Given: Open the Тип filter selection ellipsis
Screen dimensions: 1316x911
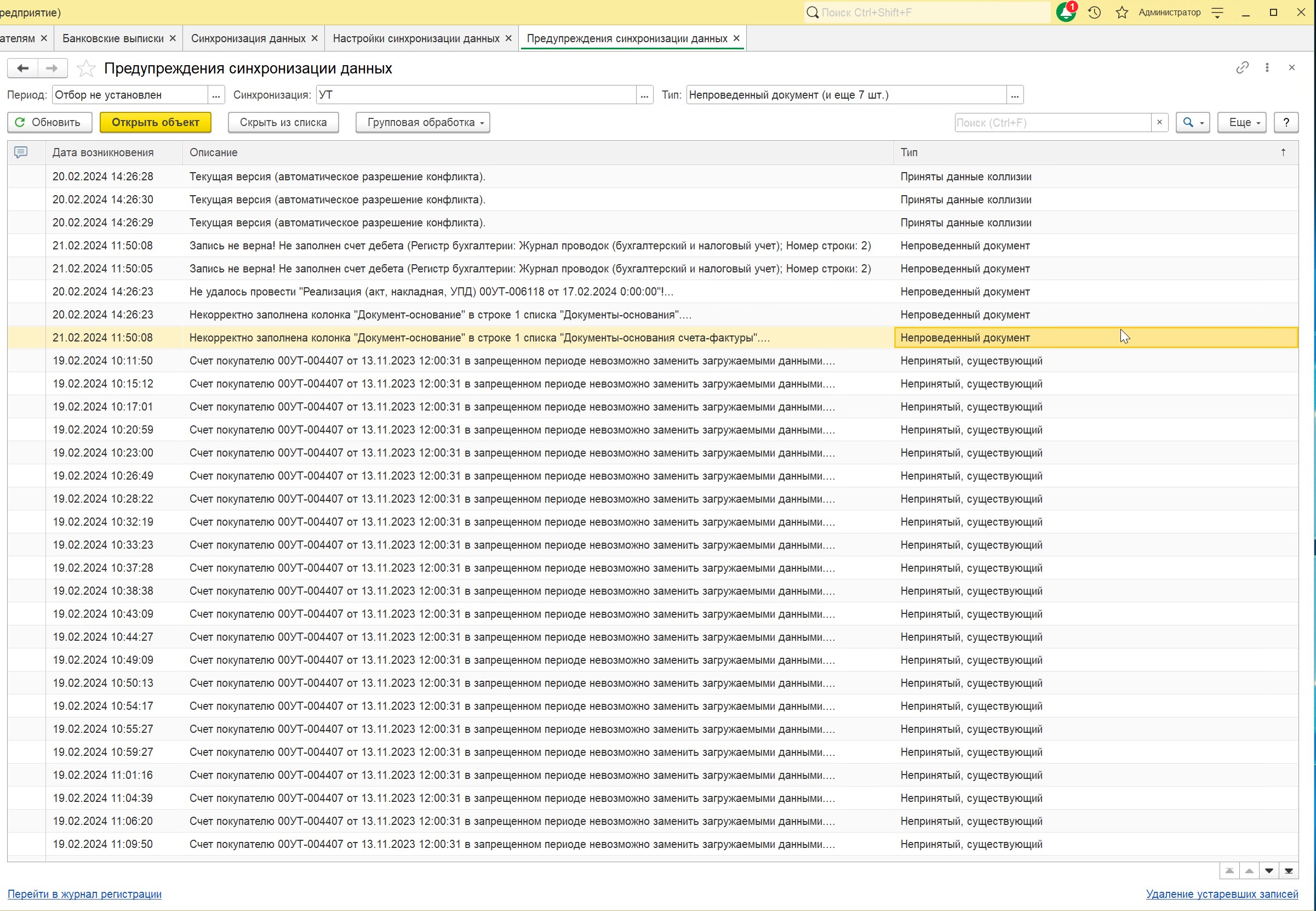Looking at the screenshot, I should [x=1014, y=95].
